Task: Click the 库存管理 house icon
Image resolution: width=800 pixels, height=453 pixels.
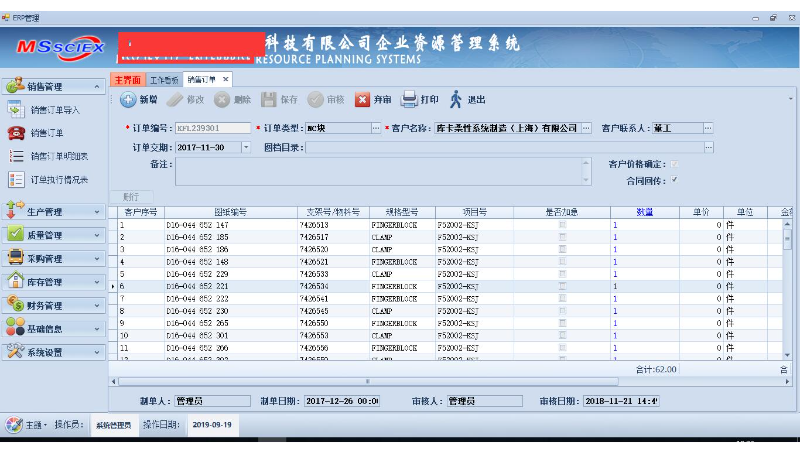Action: [x=15, y=281]
